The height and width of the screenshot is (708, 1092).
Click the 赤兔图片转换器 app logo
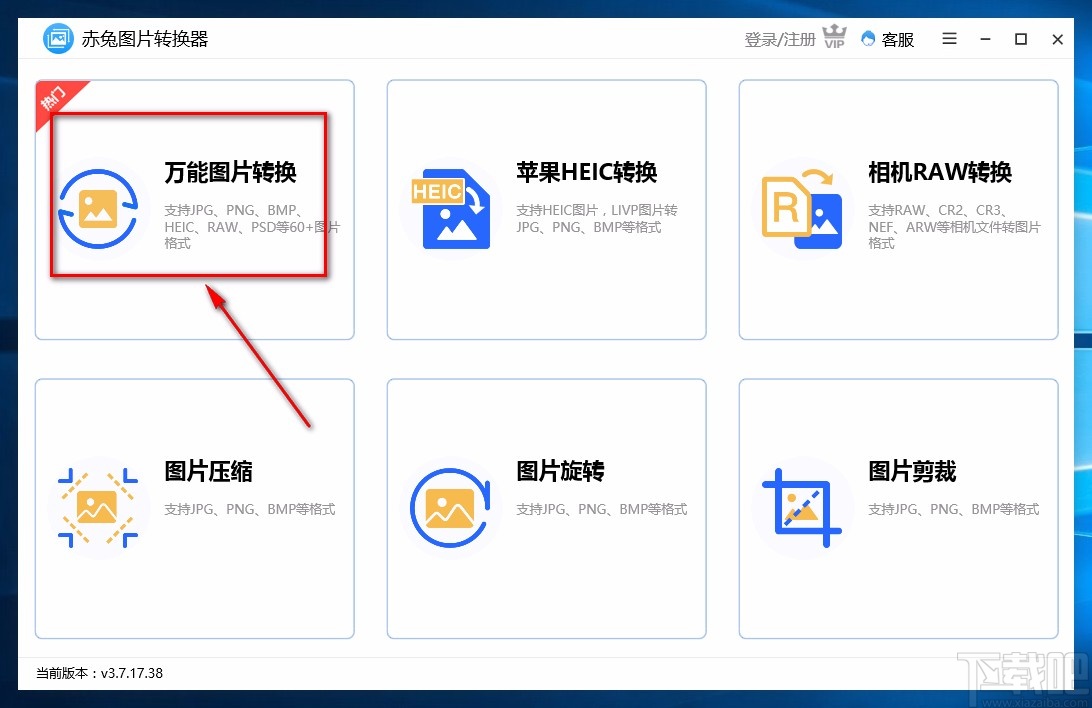pyautogui.click(x=58, y=38)
